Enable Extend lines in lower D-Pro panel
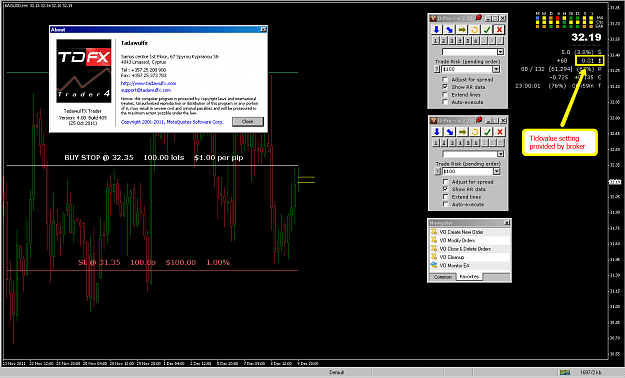Image resolution: width=625 pixels, height=378 pixels. click(x=446, y=197)
